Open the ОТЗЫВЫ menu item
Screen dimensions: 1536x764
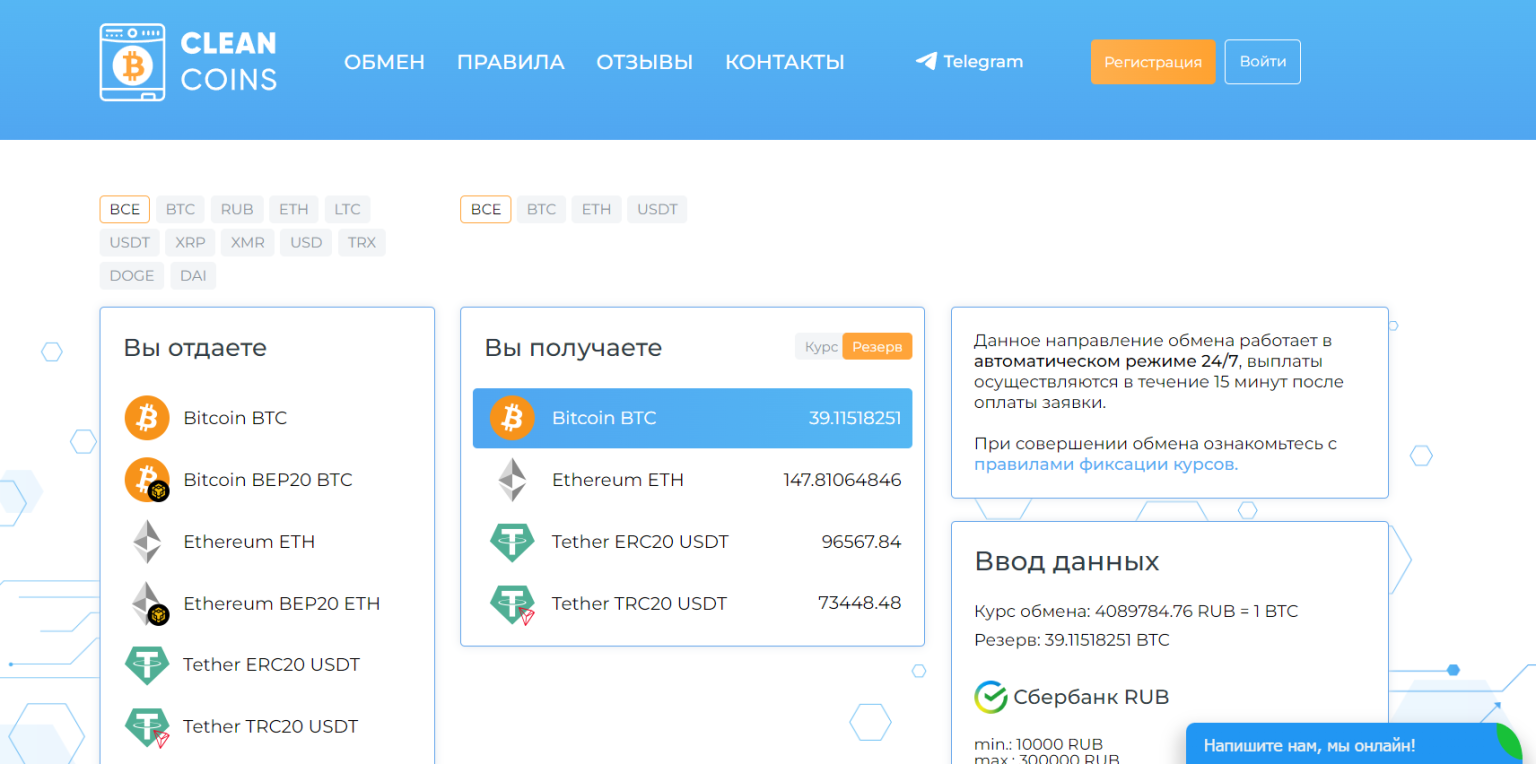click(645, 62)
